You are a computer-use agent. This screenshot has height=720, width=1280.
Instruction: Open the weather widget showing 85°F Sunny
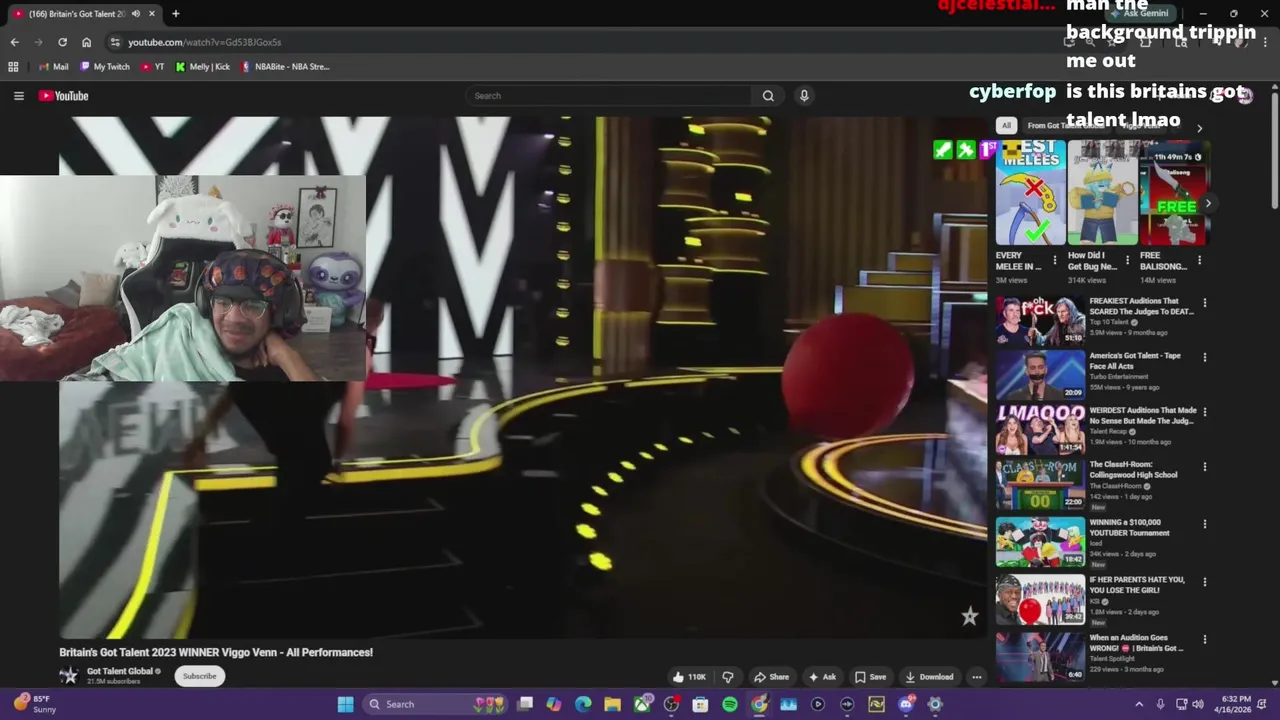click(x=36, y=704)
